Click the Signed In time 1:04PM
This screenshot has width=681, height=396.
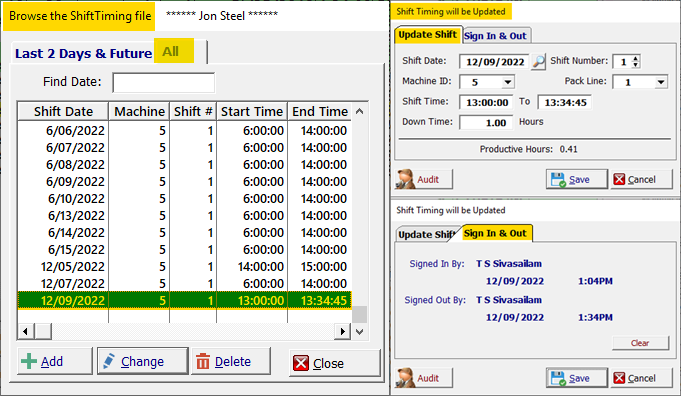(595, 281)
